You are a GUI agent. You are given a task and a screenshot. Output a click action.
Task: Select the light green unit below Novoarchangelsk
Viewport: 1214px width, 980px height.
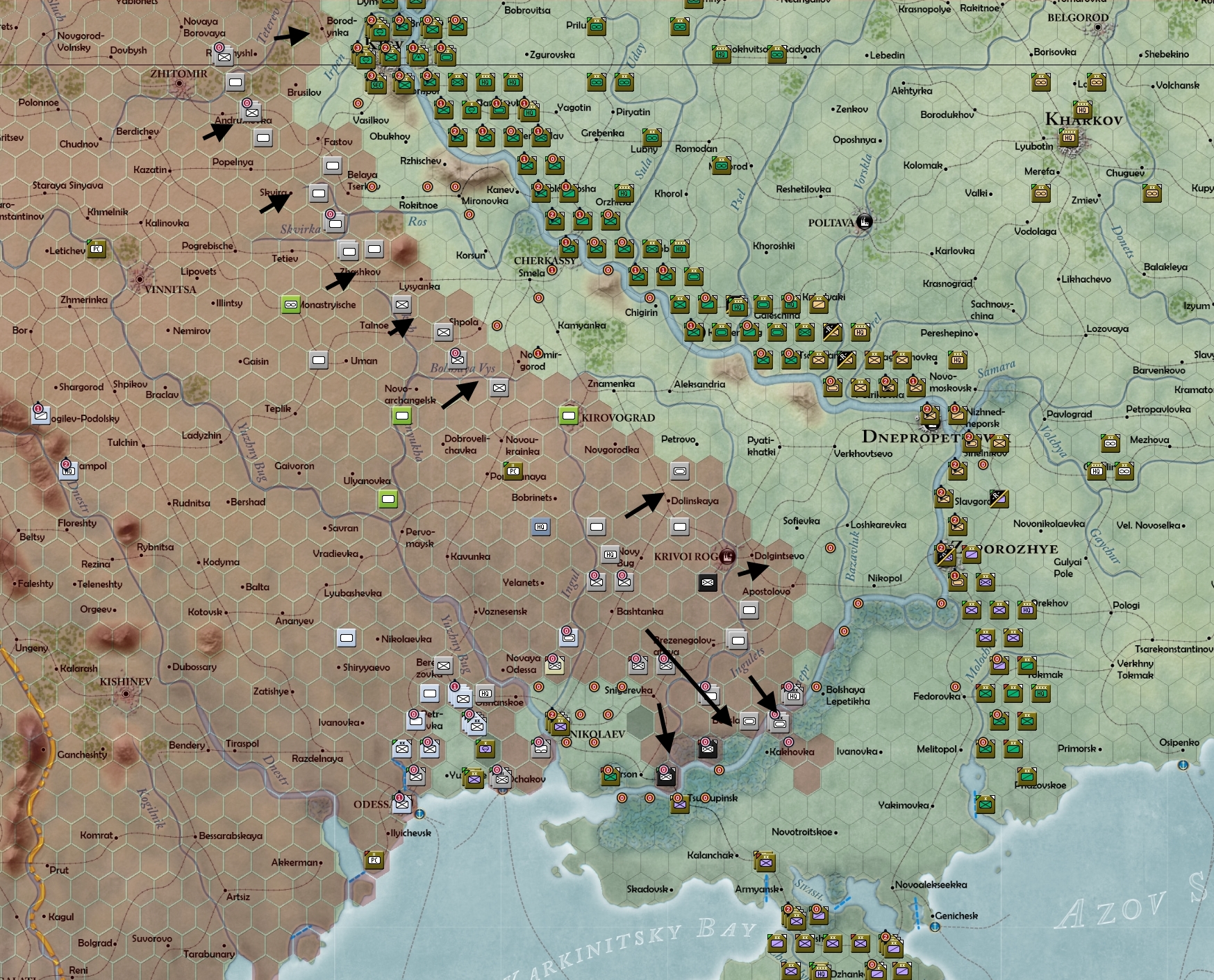point(402,416)
